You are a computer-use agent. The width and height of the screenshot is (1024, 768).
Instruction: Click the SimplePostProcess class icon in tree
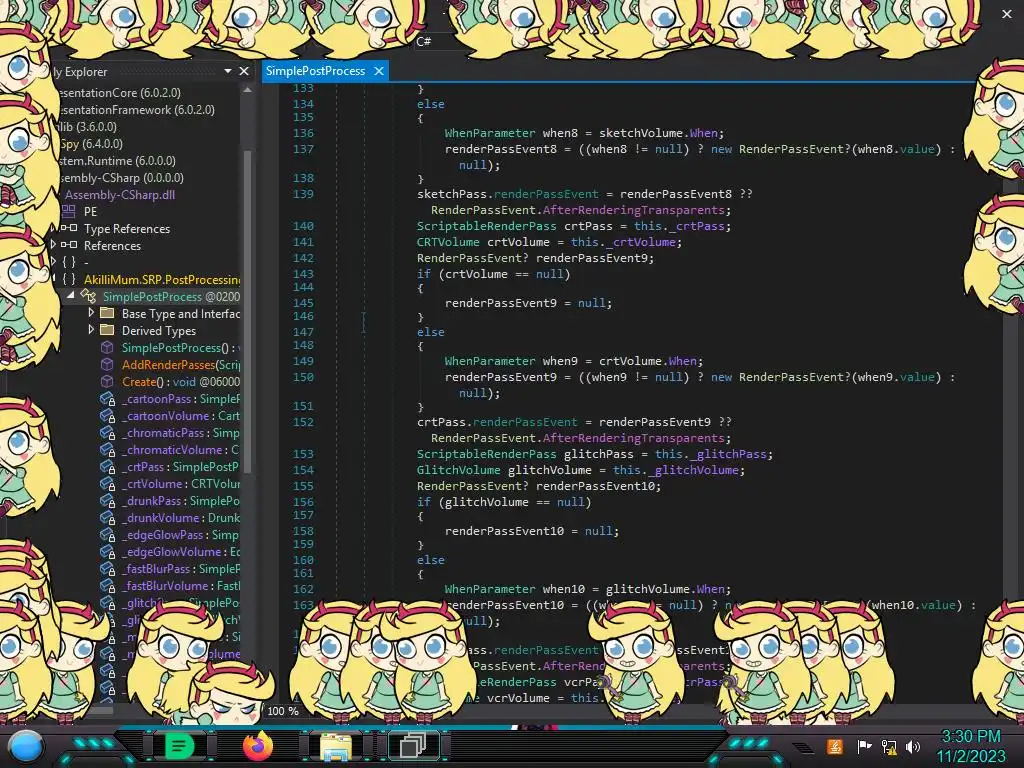pyautogui.click(x=88, y=296)
